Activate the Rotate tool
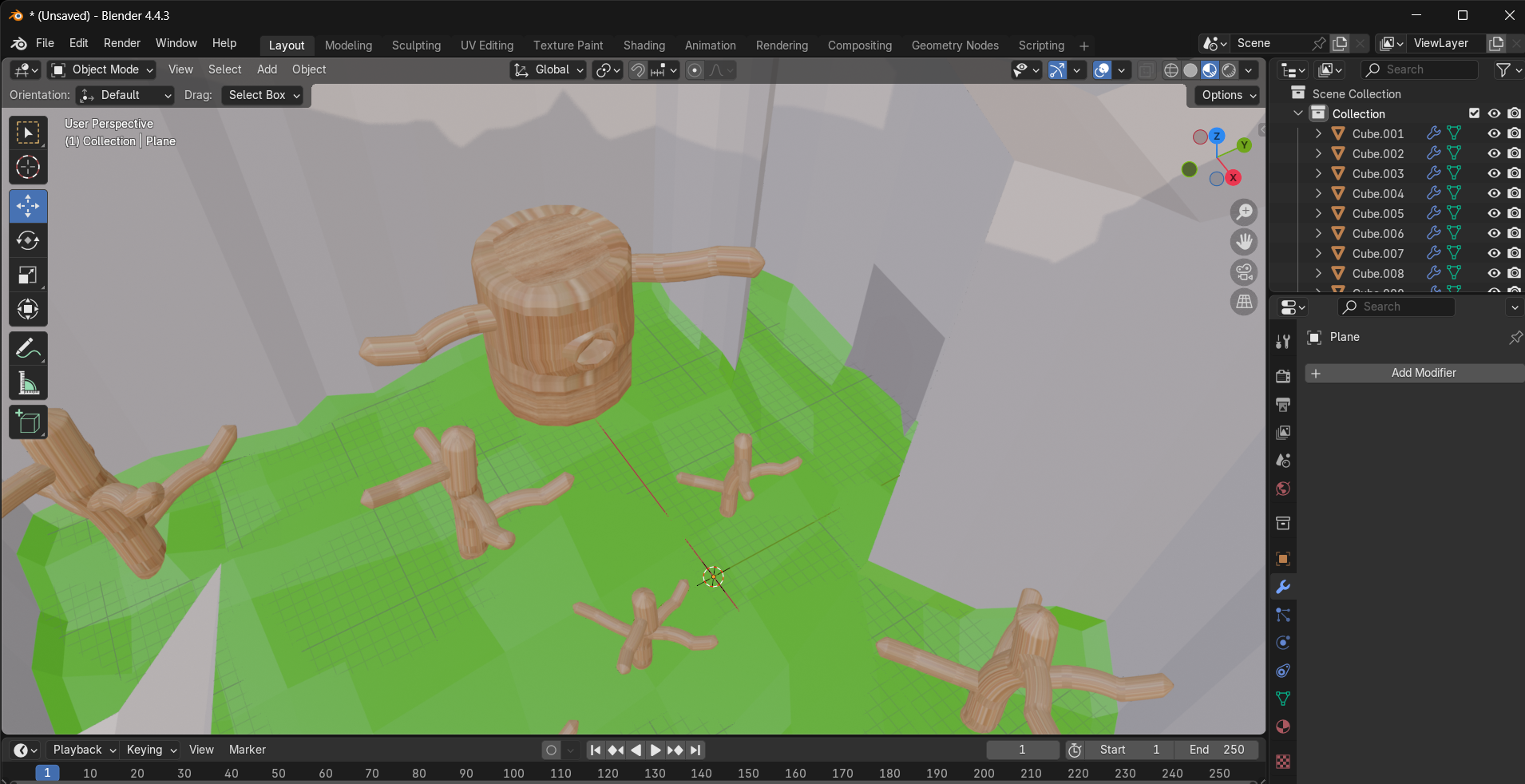This screenshot has width=1525, height=784. coord(28,240)
